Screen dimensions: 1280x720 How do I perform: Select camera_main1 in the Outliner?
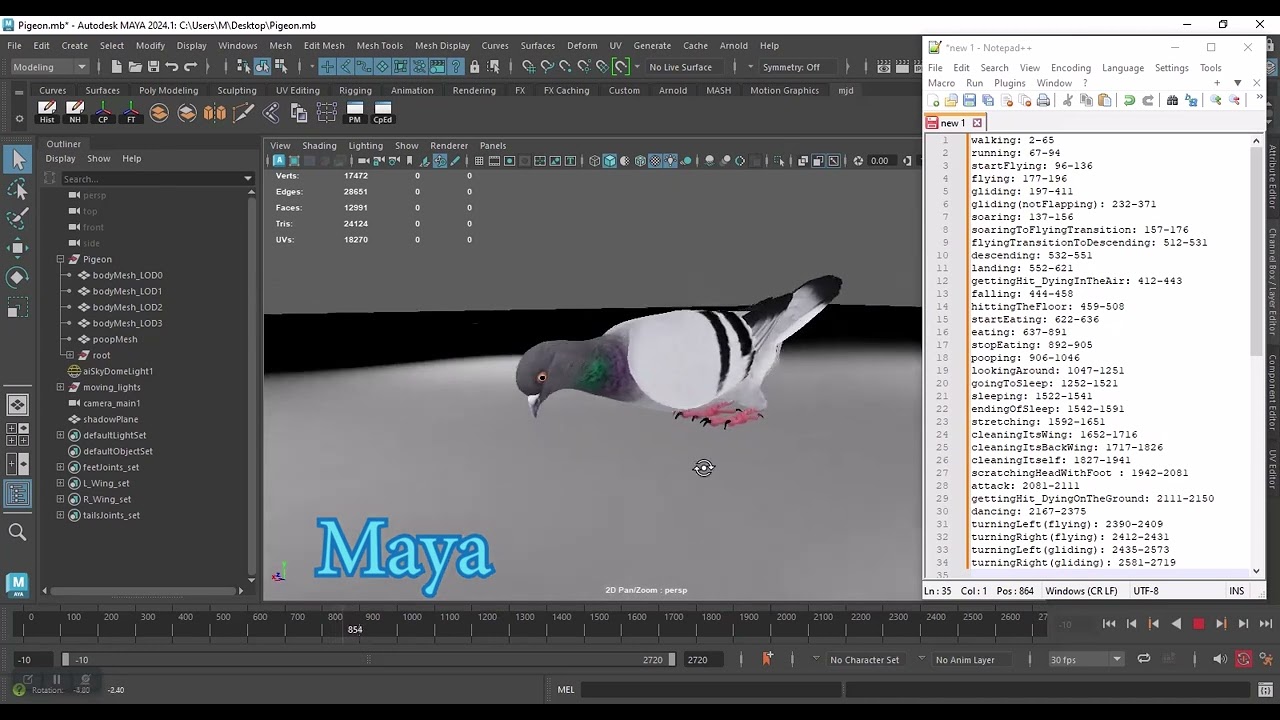tap(112, 403)
